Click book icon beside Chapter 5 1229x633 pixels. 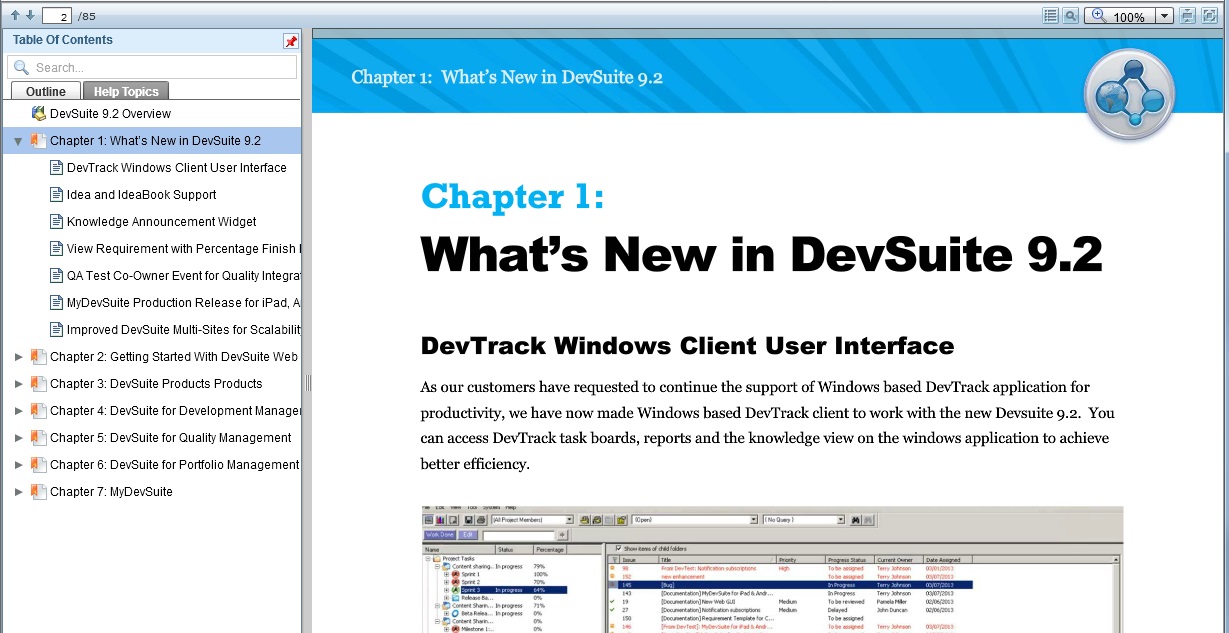tap(39, 437)
